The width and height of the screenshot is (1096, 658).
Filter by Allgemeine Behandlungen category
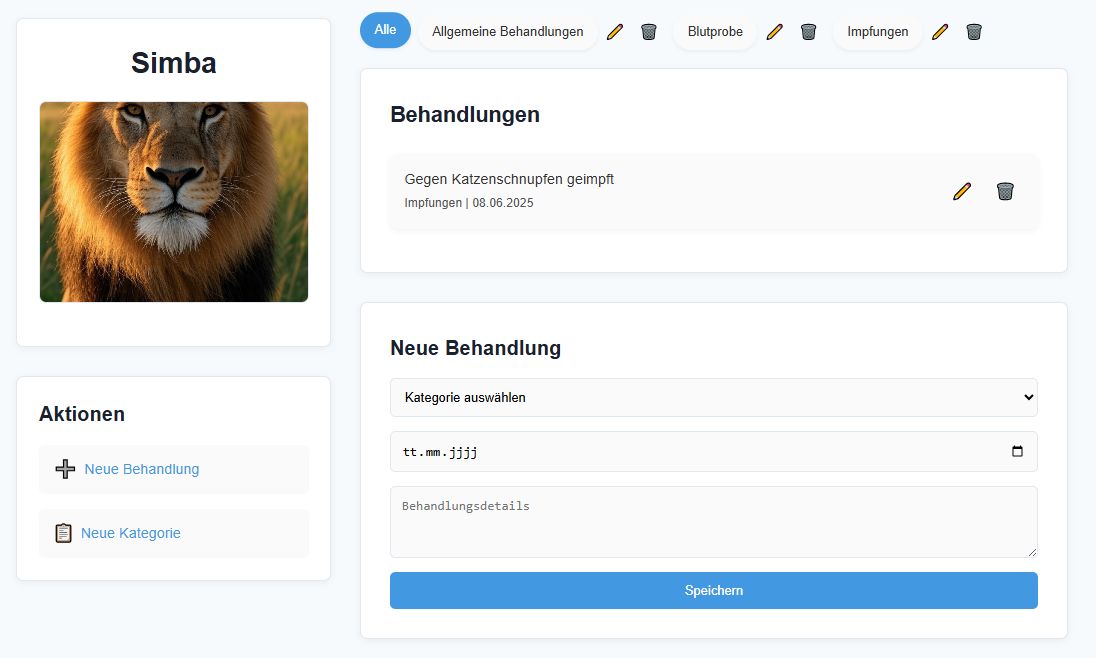507,32
